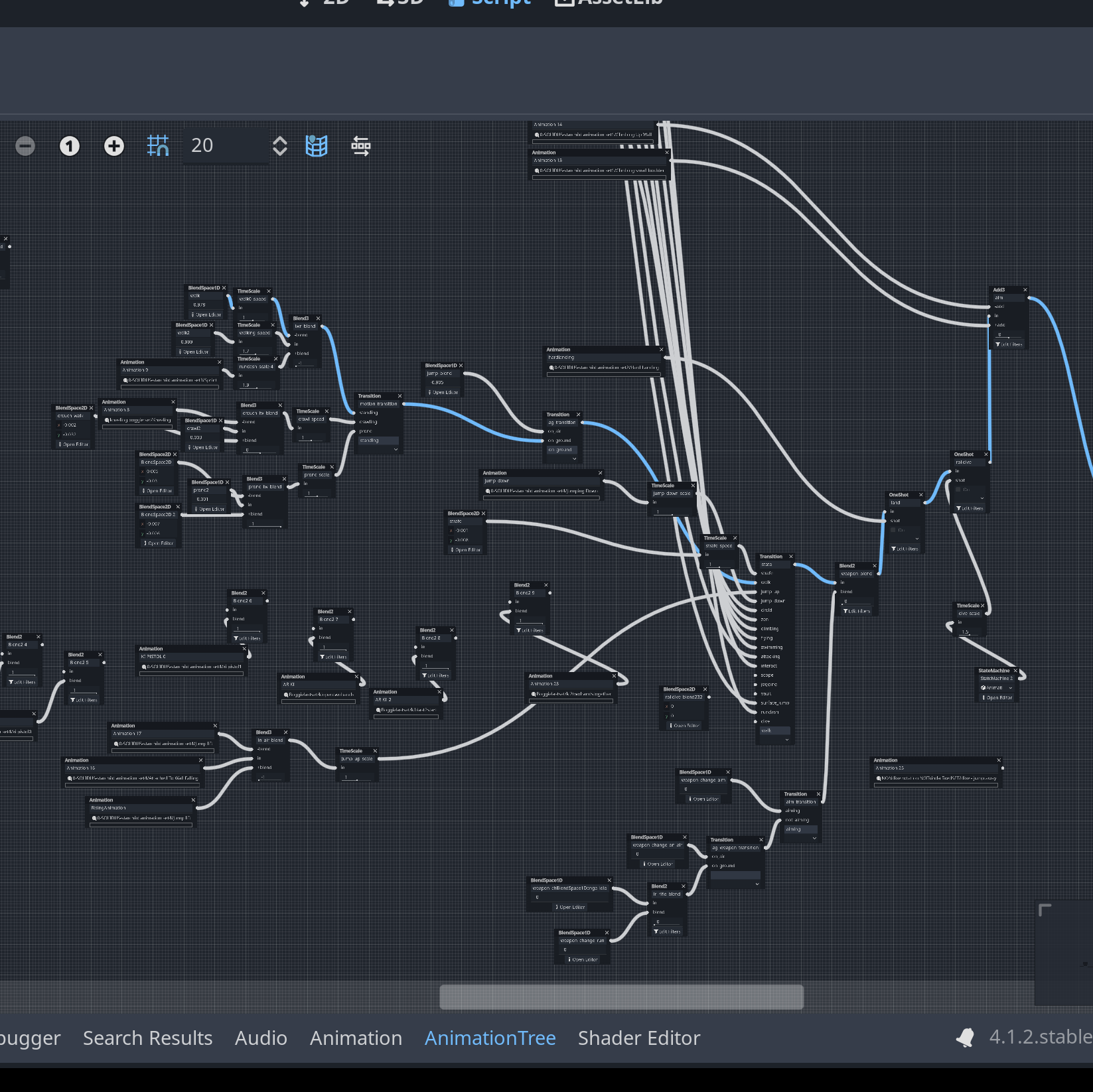
Task: Close the 'land' OneShot node
Action: (921, 495)
